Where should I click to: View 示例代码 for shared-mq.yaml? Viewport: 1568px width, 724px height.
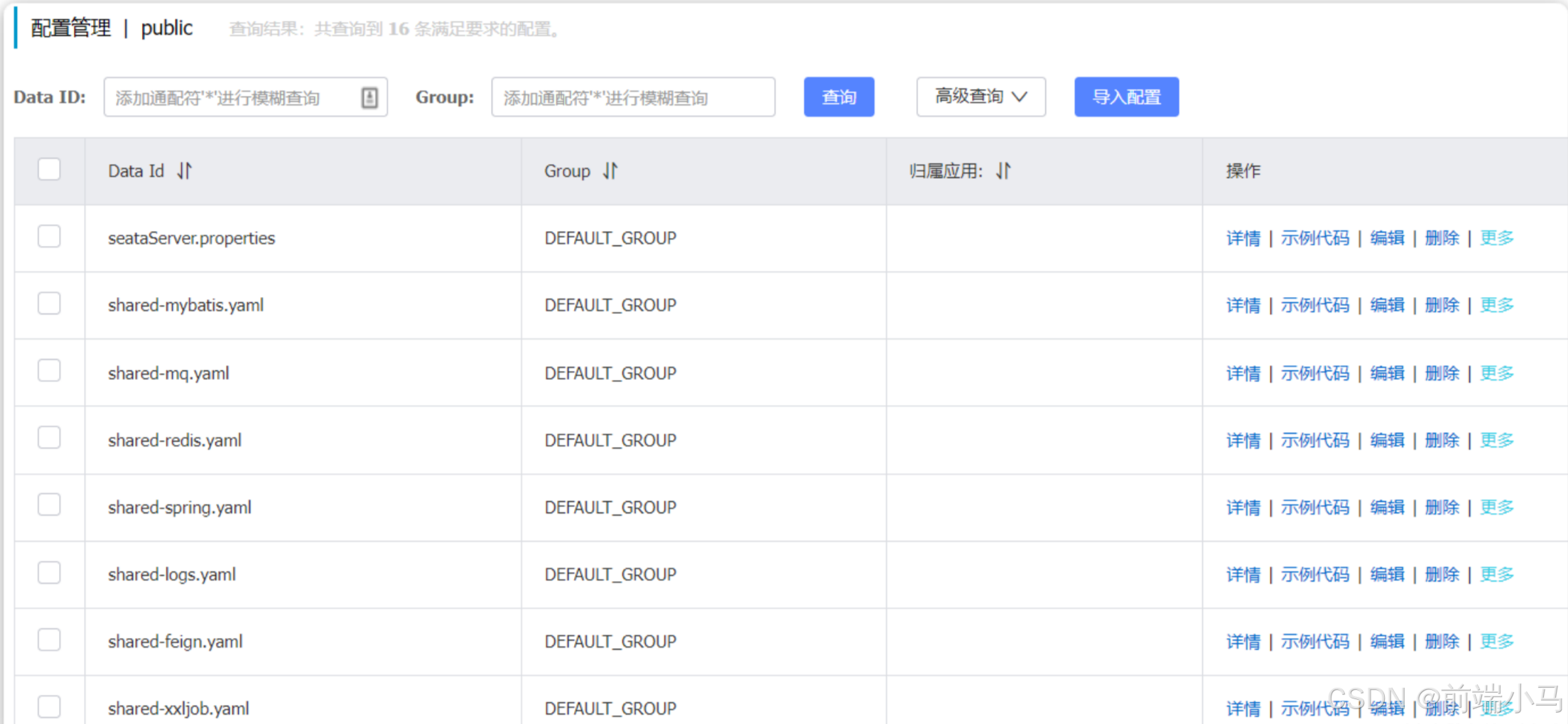pyautogui.click(x=1314, y=373)
